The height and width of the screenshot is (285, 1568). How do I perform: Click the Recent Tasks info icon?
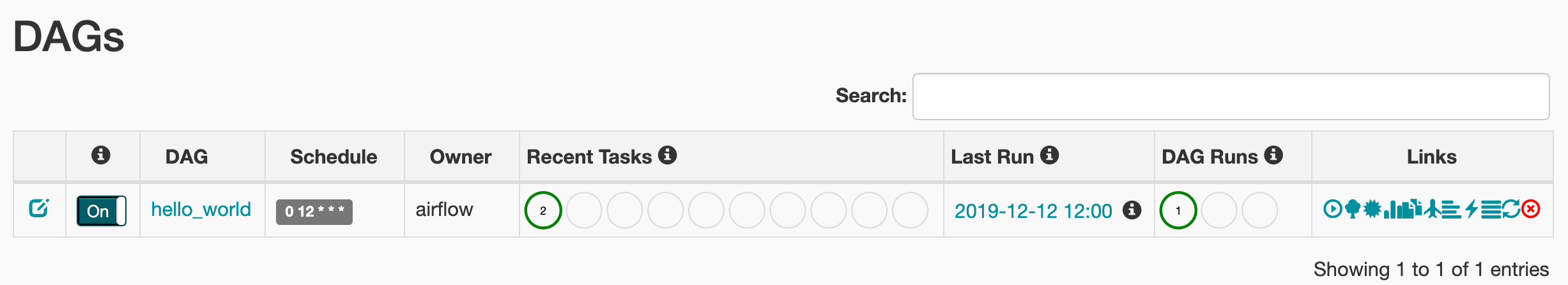coord(668,155)
